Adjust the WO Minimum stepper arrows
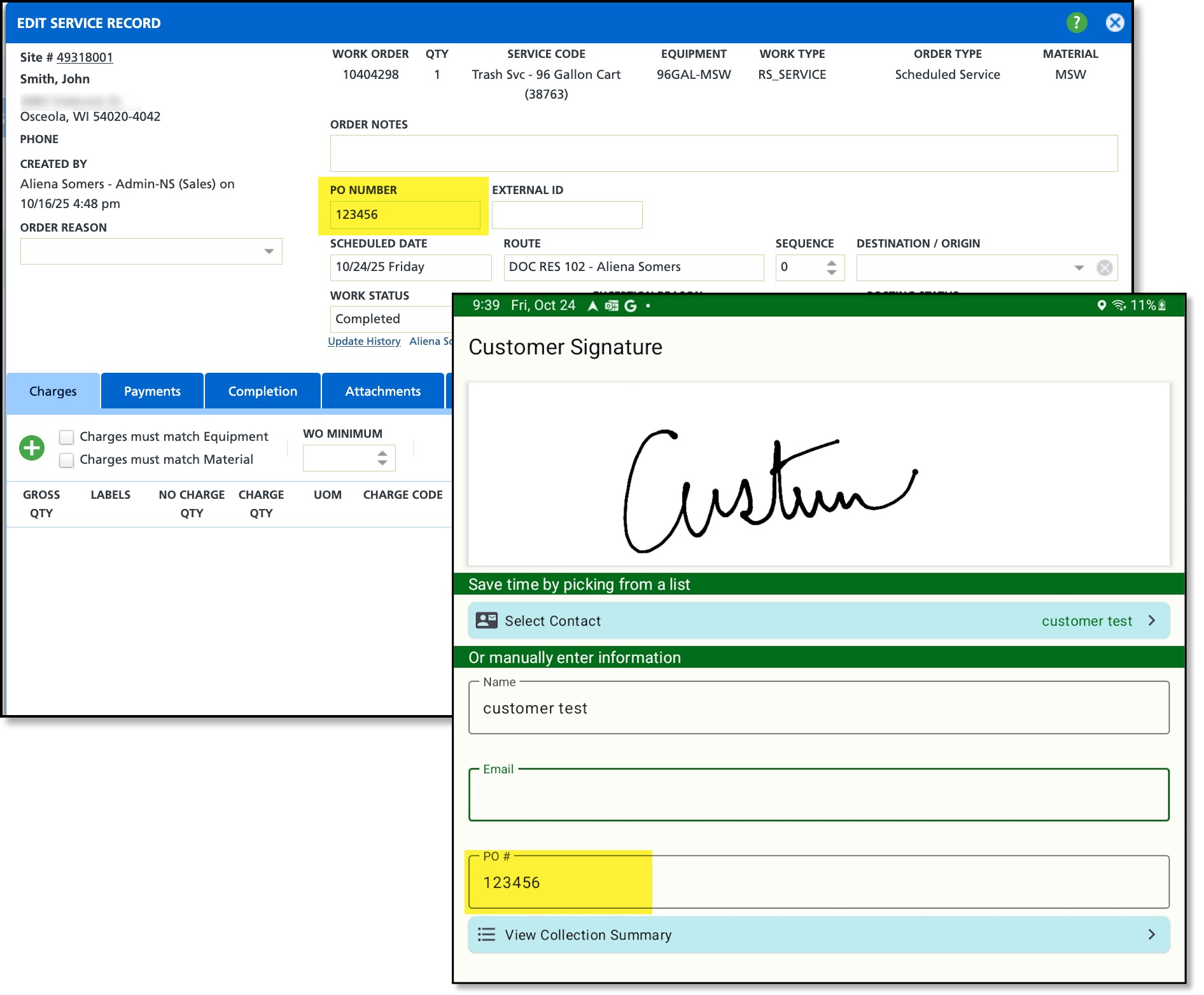The width and height of the screenshot is (1204, 995). [382, 458]
